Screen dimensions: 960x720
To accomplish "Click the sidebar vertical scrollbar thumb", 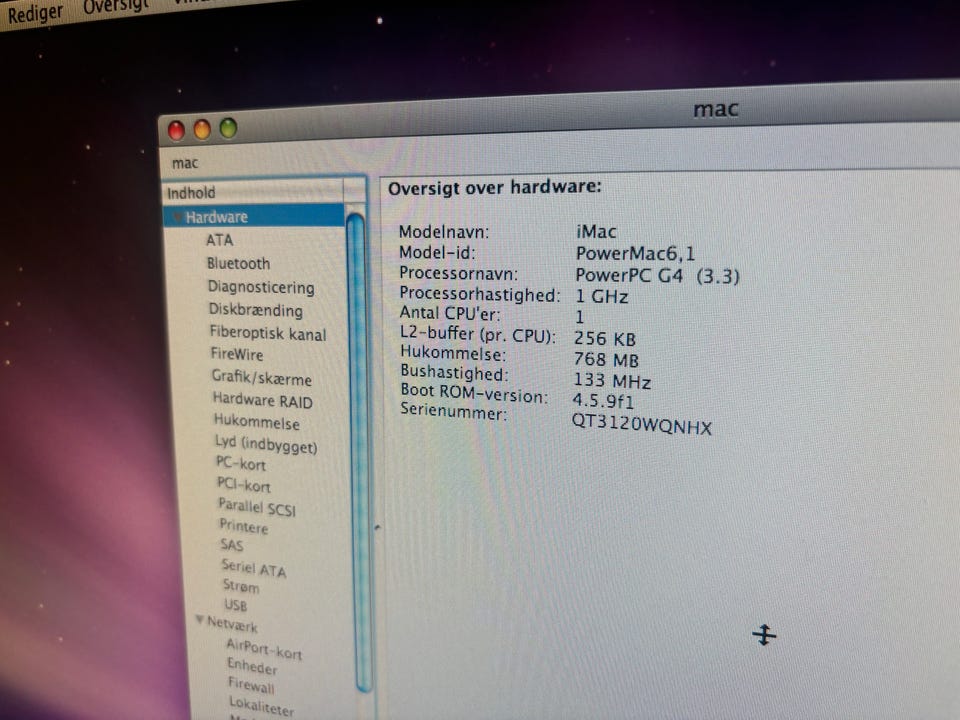I will (x=358, y=453).
